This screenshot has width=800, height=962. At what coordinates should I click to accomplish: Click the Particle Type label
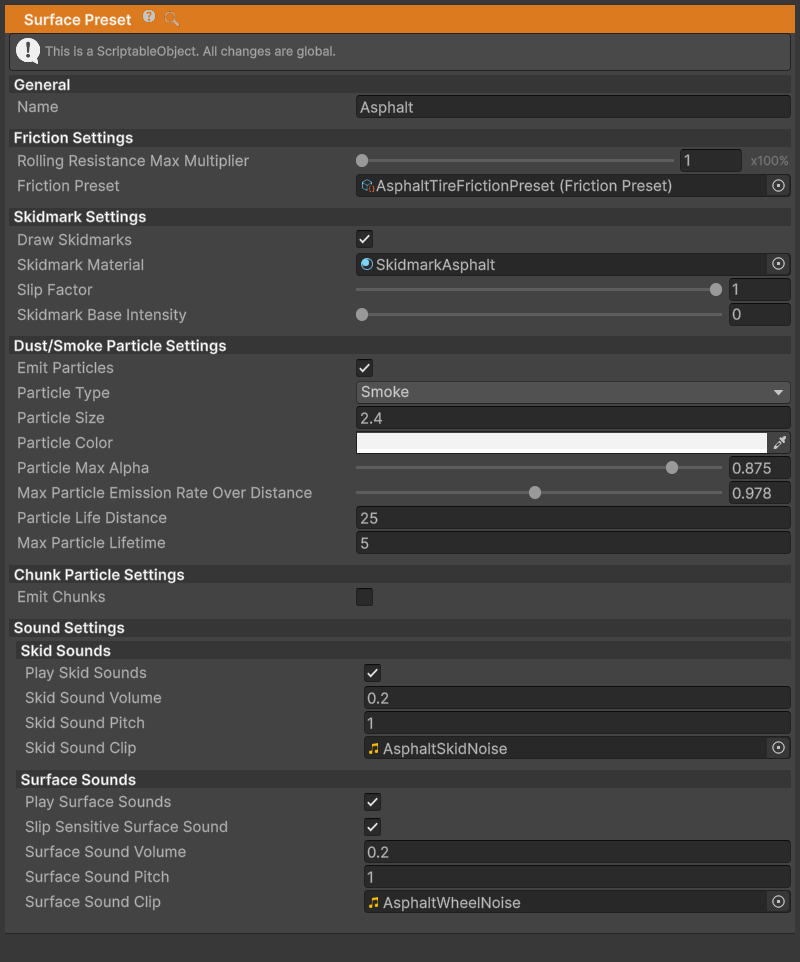click(63, 393)
